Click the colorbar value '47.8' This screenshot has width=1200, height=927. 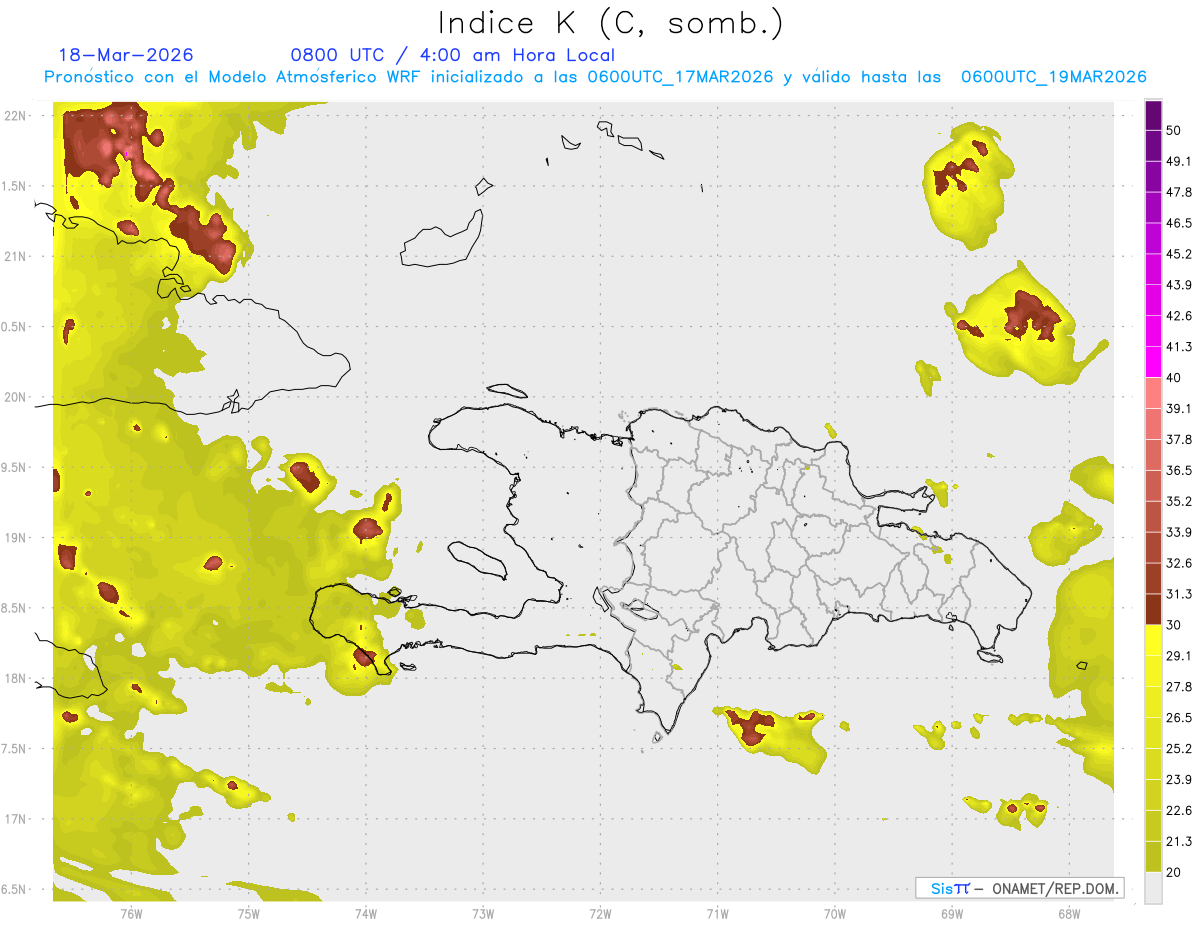point(1179,192)
